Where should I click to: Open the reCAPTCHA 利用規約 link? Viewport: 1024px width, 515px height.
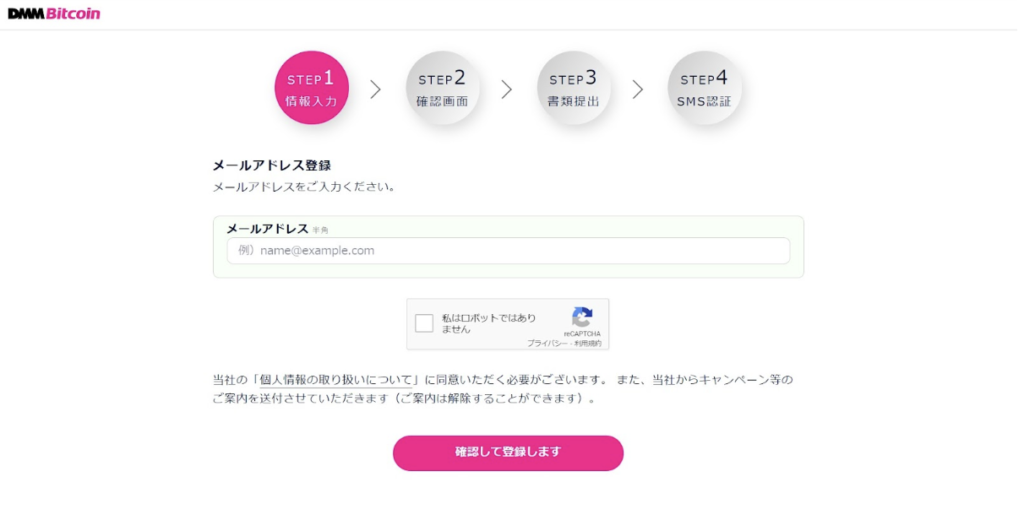[x=588, y=343]
